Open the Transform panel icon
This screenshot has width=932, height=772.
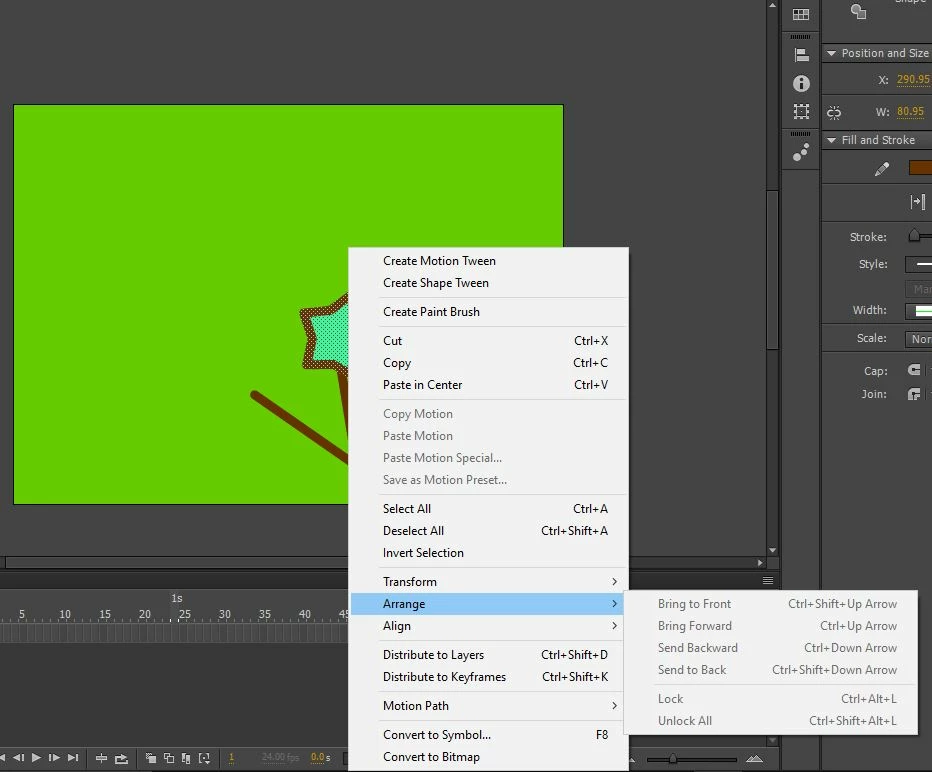pos(801,111)
